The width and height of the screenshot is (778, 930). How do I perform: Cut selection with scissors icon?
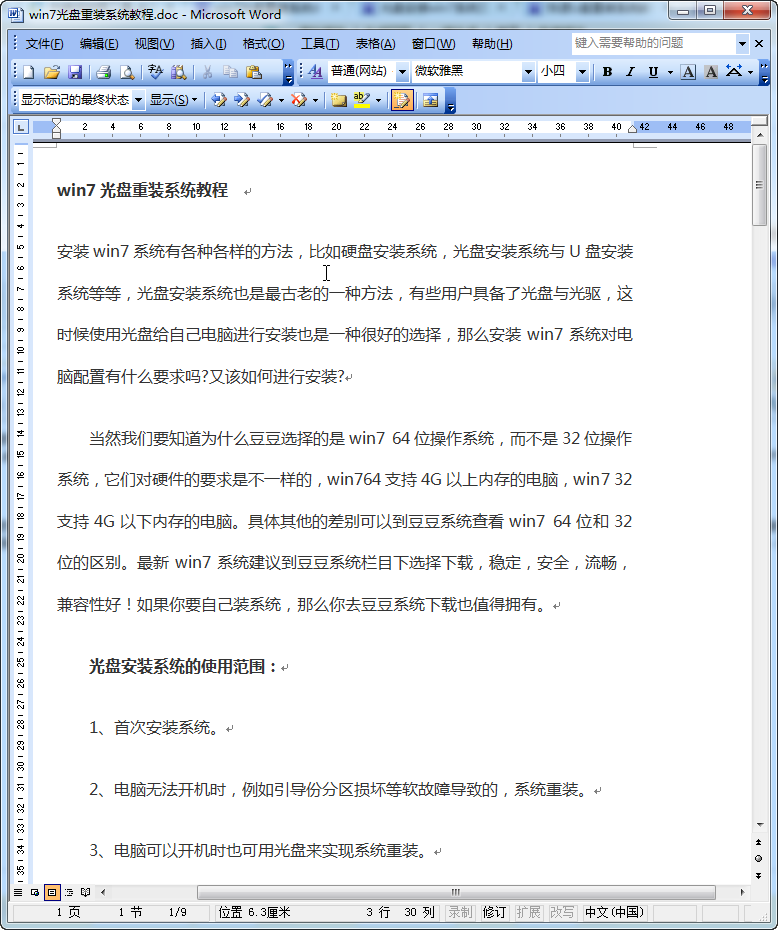pyautogui.click(x=207, y=72)
